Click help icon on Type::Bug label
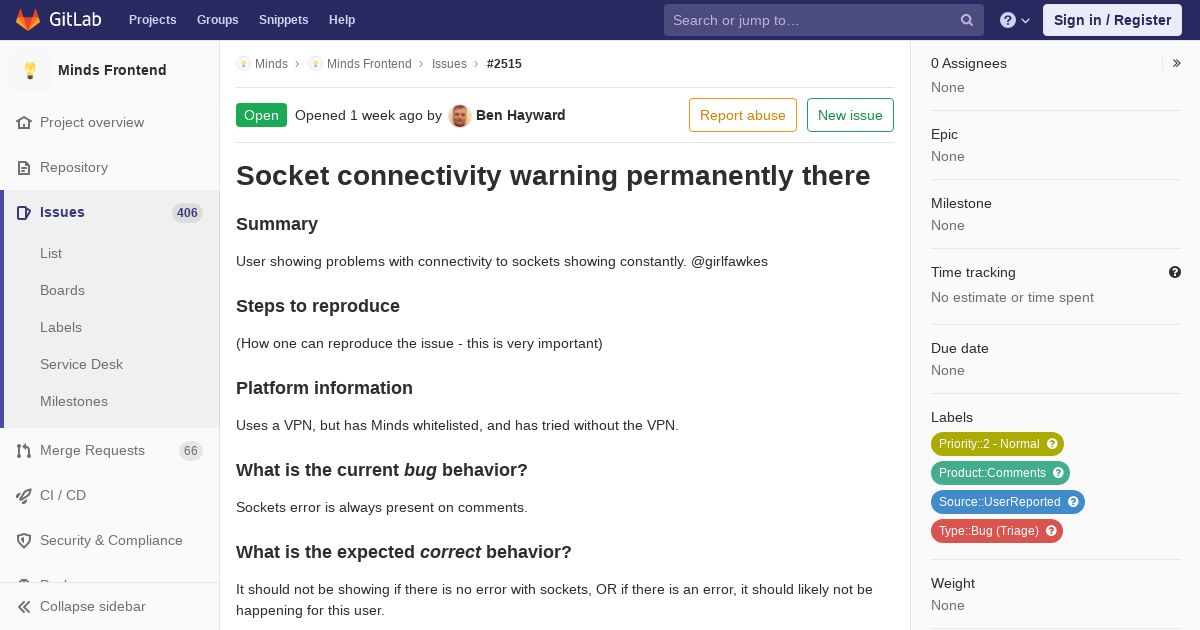Viewport: 1200px width, 630px height. click(x=1051, y=531)
